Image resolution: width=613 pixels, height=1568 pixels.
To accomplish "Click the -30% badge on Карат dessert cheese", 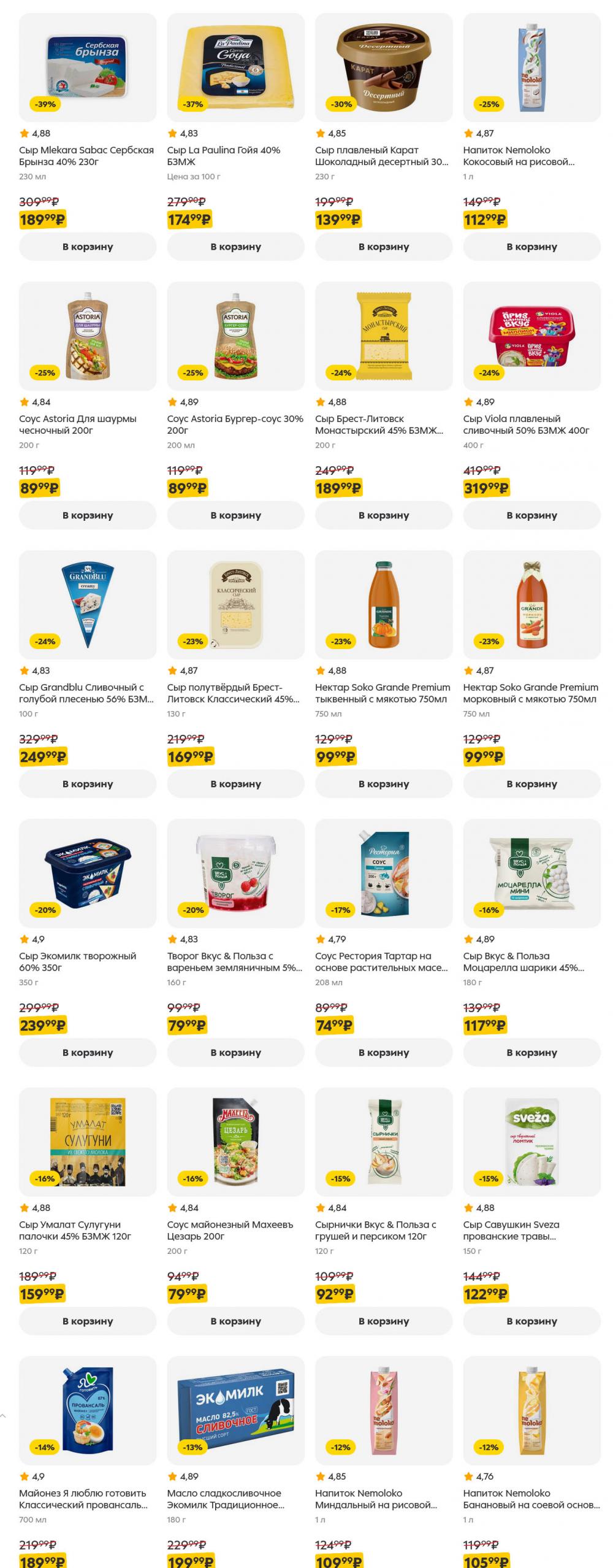I will 341,104.
